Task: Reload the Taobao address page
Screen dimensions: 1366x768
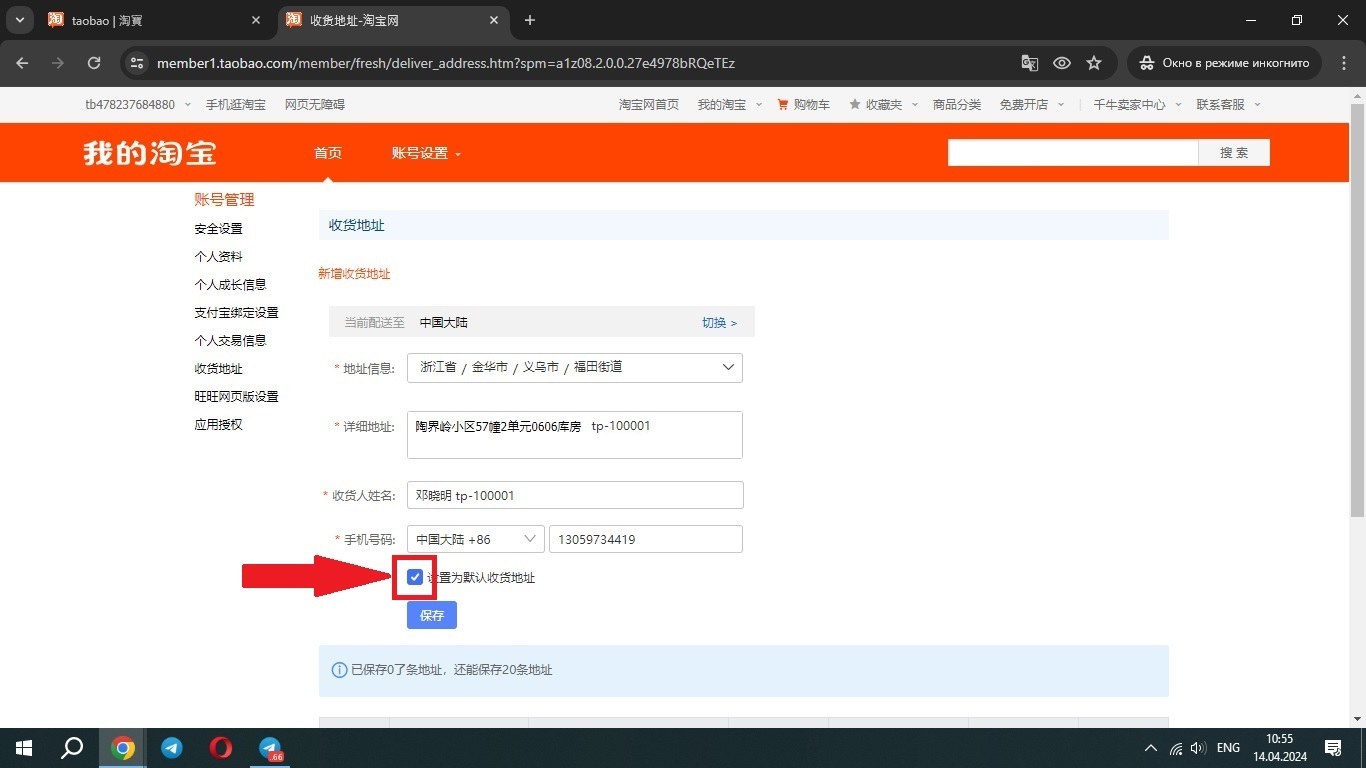Action: (x=94, y=63)
